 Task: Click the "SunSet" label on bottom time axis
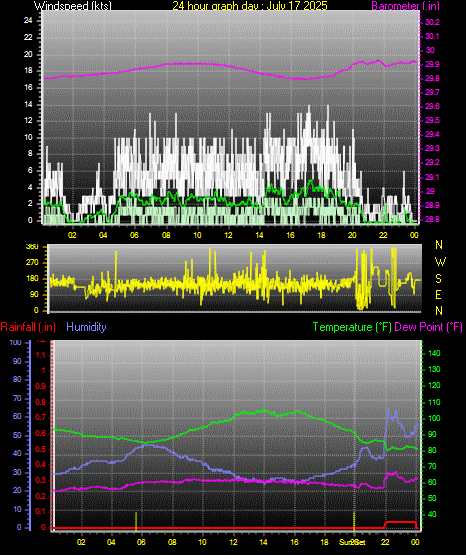(x=352, y=542)
